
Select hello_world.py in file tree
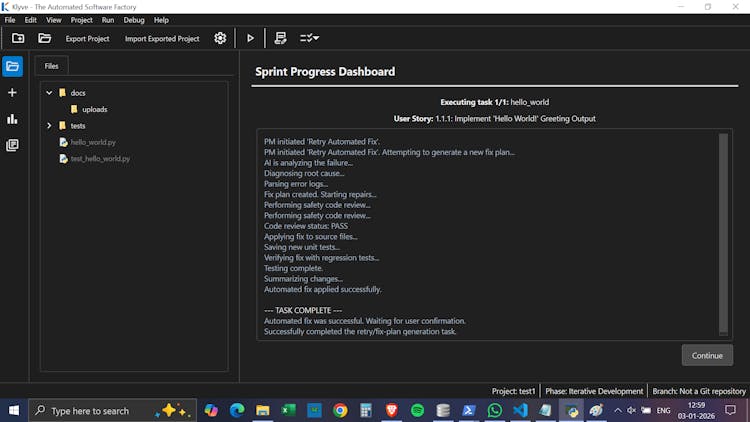93,142
